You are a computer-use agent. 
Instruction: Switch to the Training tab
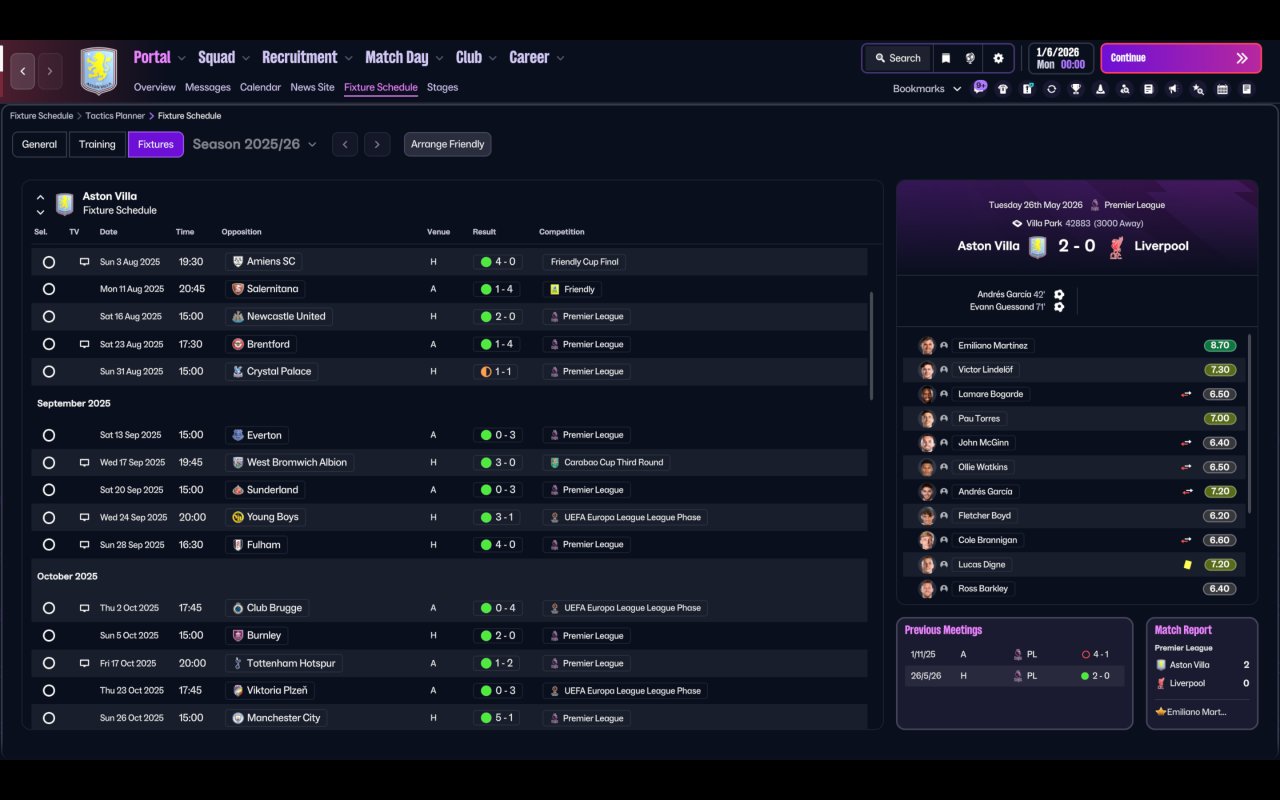(x=97, y=144)
